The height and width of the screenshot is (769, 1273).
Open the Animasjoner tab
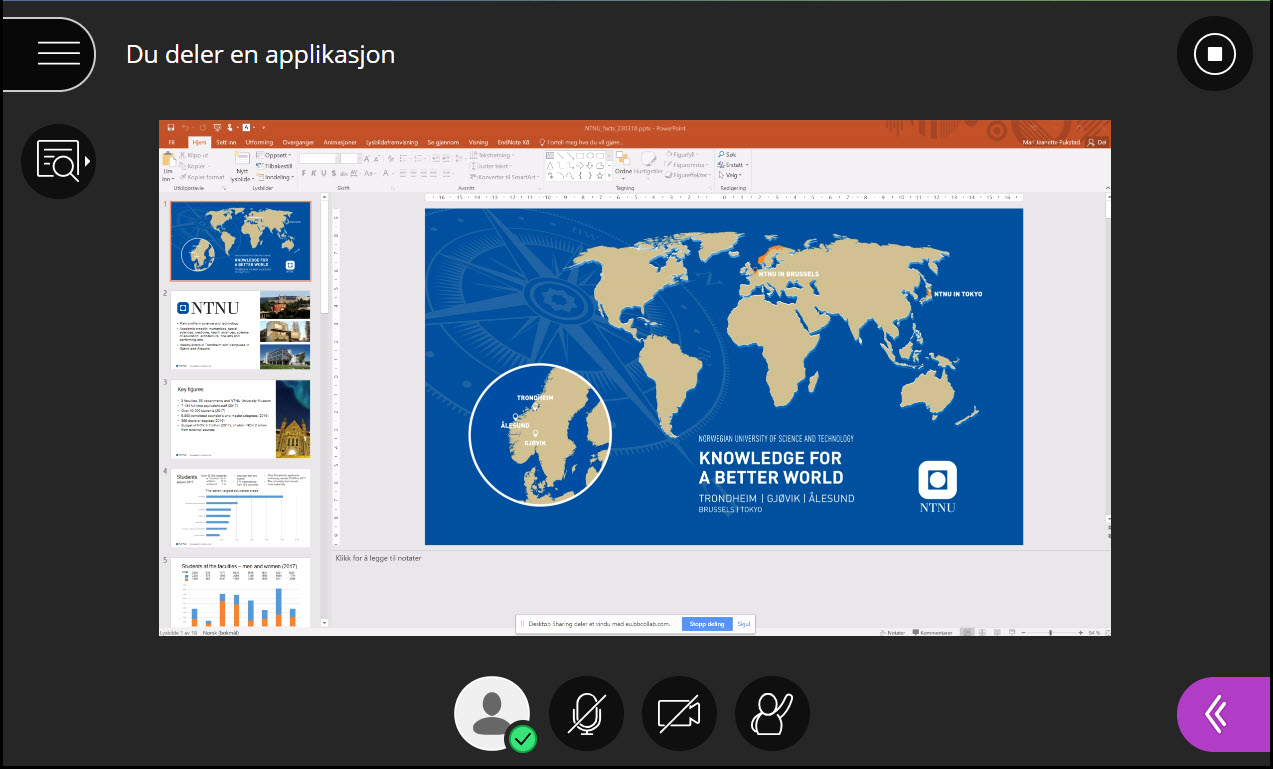click(342, 143)
